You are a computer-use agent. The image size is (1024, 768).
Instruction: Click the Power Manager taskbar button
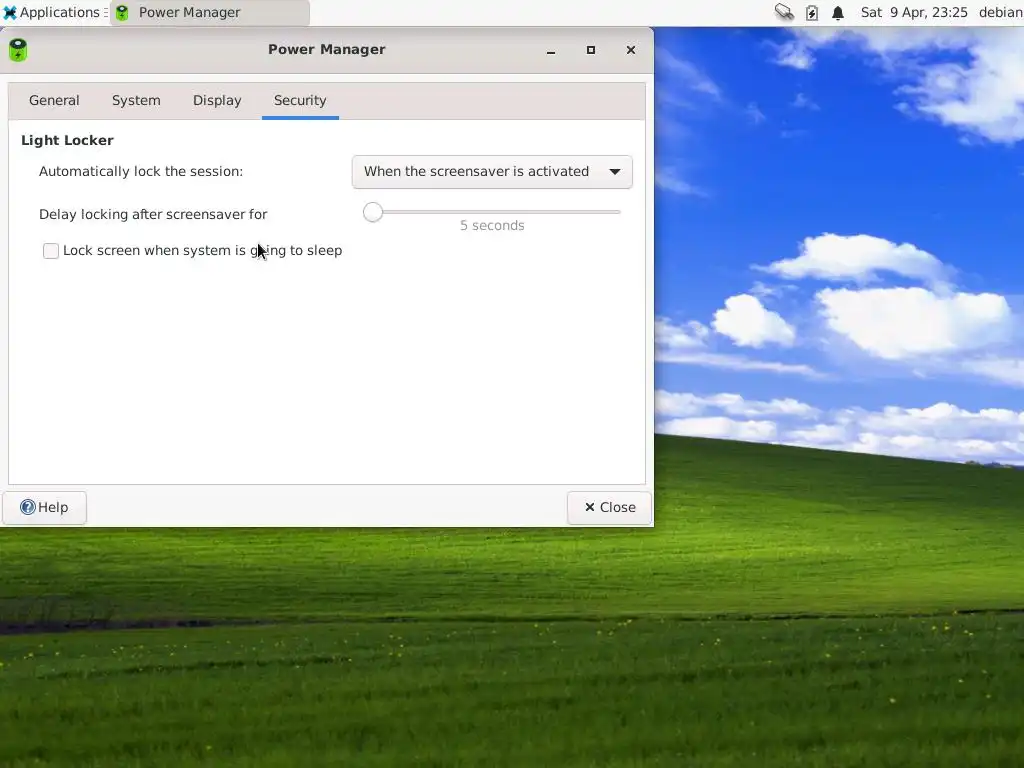point(210,12)
